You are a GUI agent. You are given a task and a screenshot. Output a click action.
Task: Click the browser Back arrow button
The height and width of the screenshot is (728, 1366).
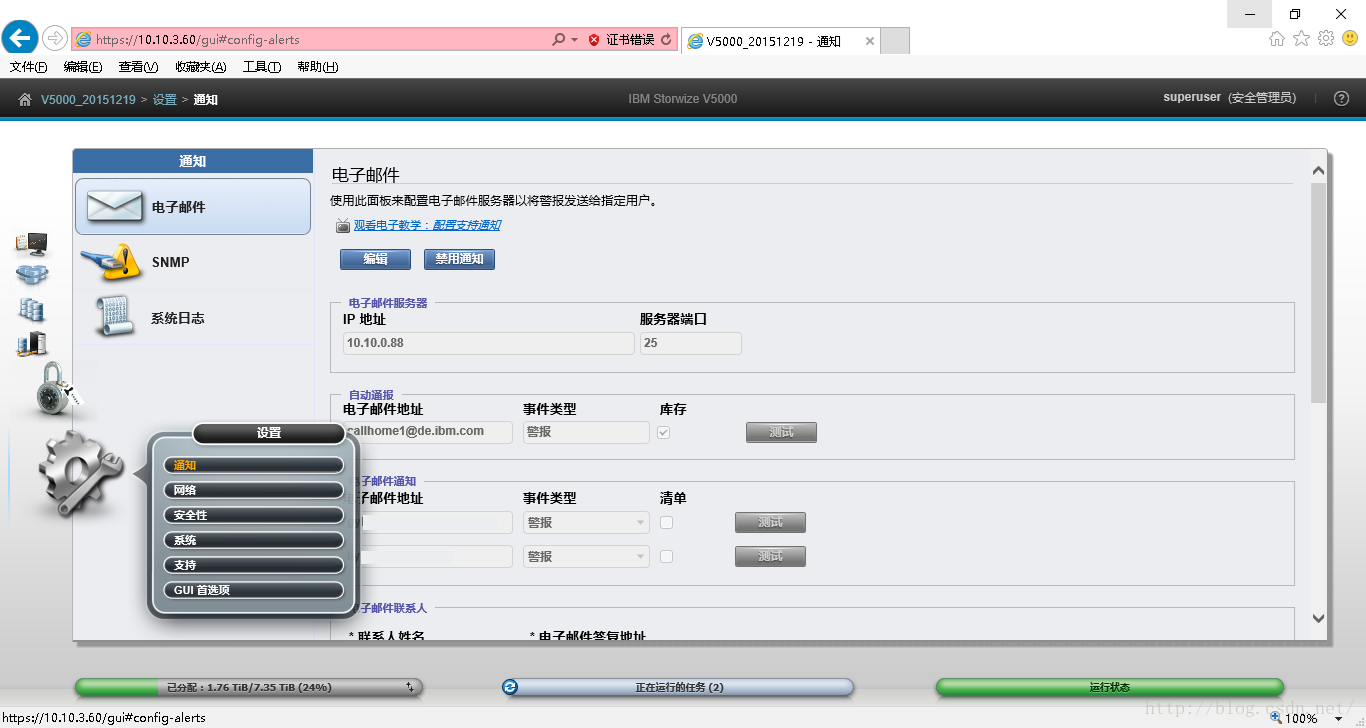20,39
